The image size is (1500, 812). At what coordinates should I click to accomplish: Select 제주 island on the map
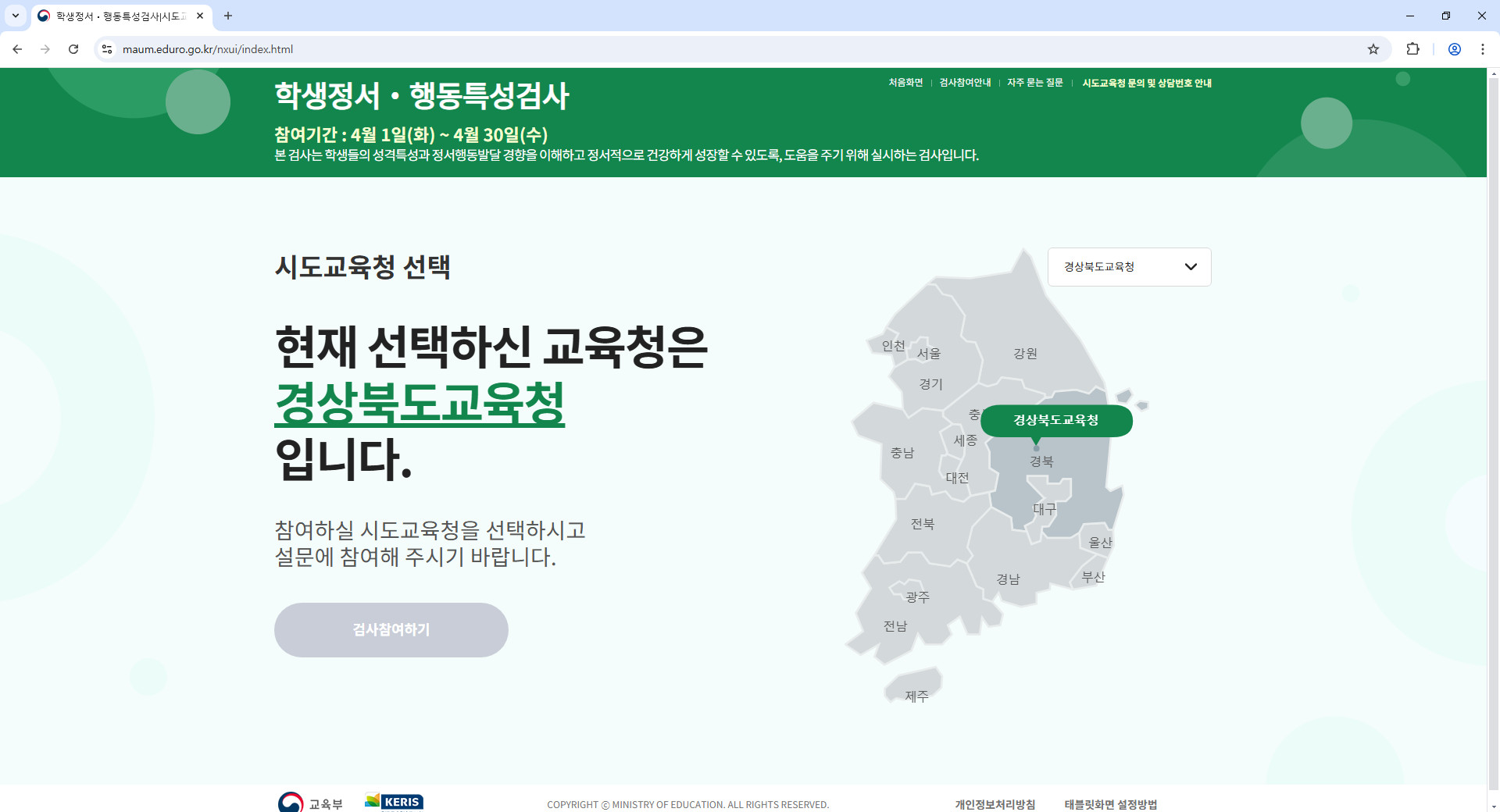coord(916,696)
